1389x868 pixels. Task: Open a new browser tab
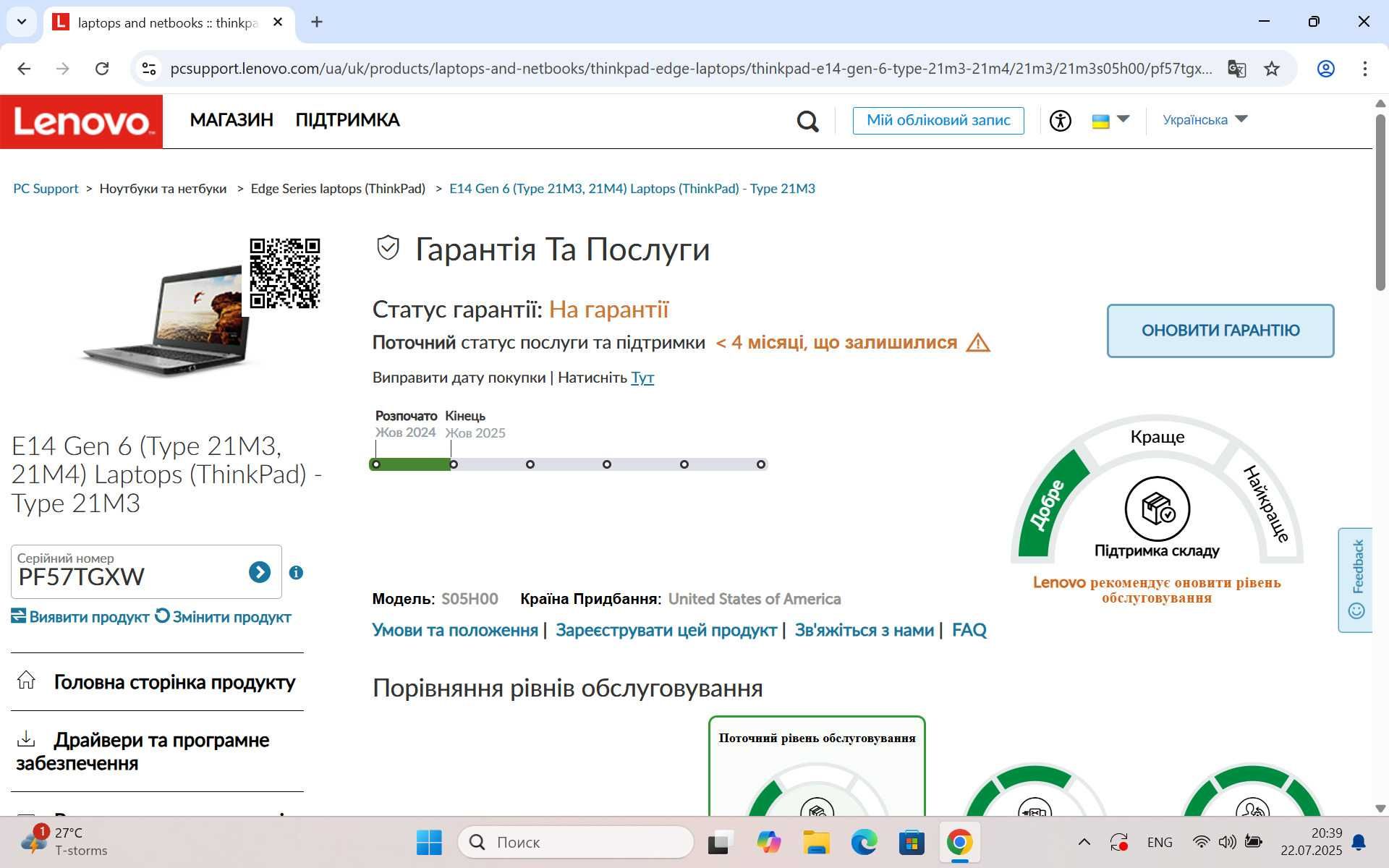[x=317, y=22]
